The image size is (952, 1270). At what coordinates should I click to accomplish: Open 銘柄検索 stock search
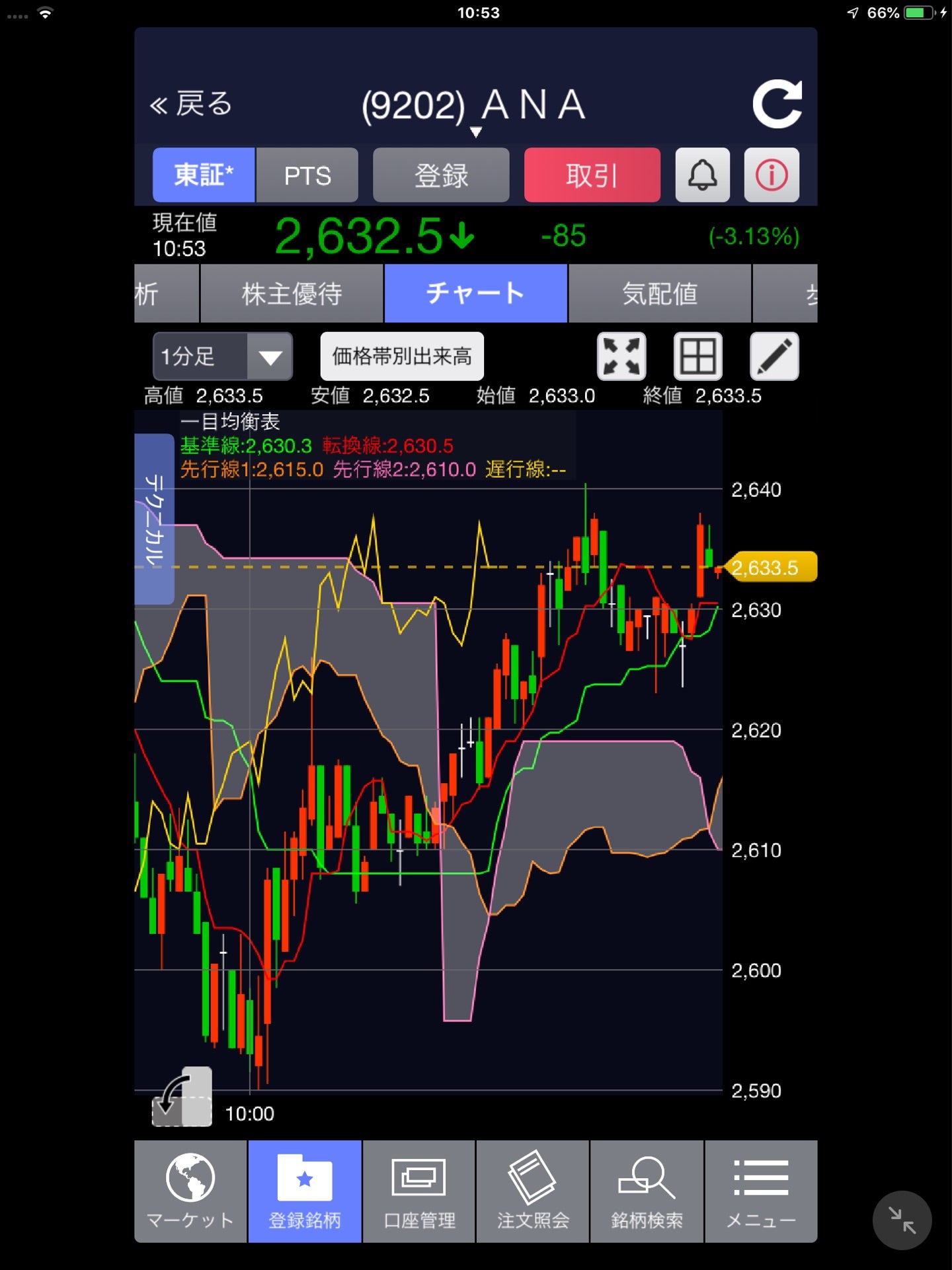click(x=647, y=1191)
